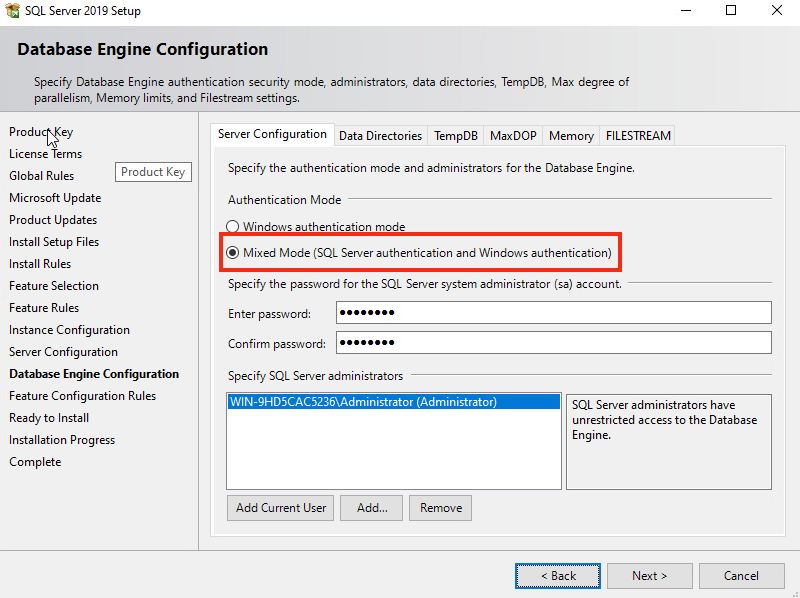Go back with the < Back button

558,576
